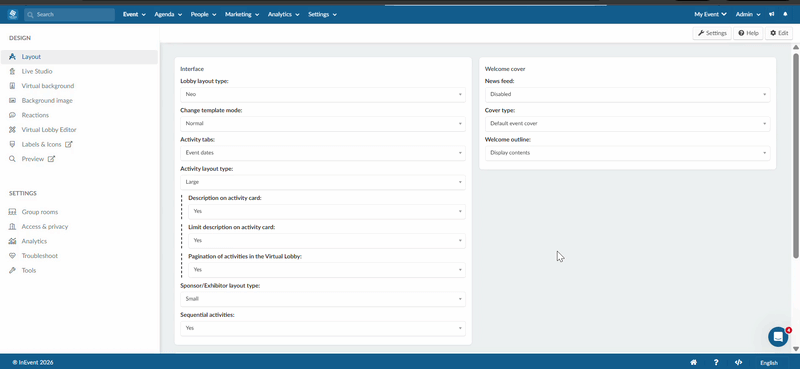Screen dimensions: 800x369
Task: Open the Activity tabs dropdown
Action: pyautogui.click(x=322, y=153)
